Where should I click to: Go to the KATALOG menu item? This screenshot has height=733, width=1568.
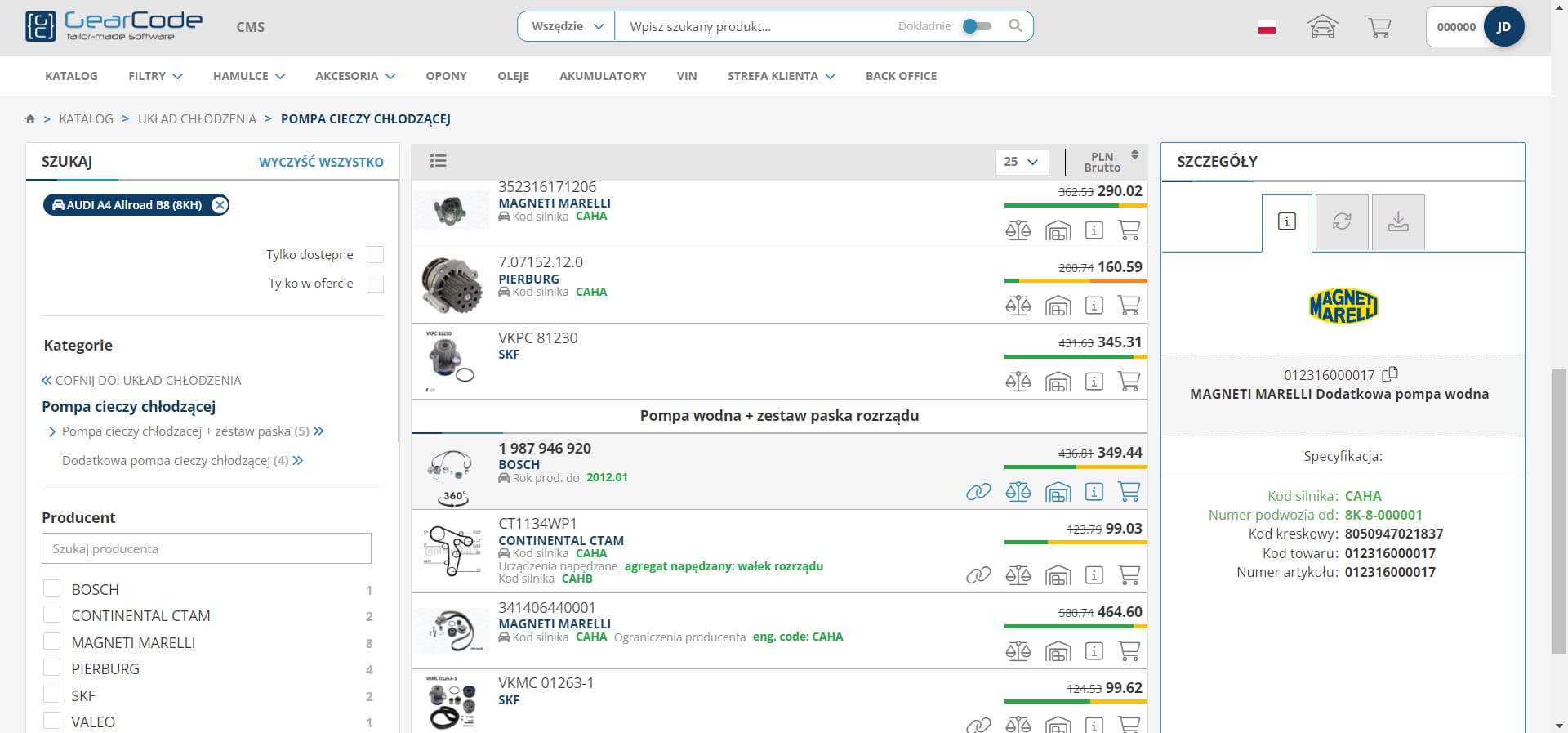tap(71, 76)
